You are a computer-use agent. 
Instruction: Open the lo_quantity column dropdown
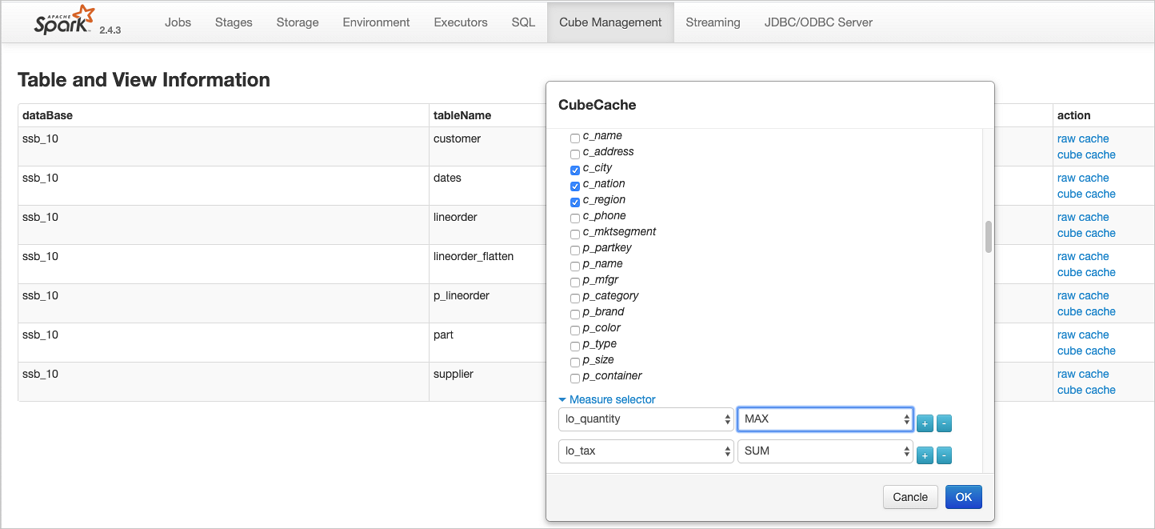click(646, 419)
